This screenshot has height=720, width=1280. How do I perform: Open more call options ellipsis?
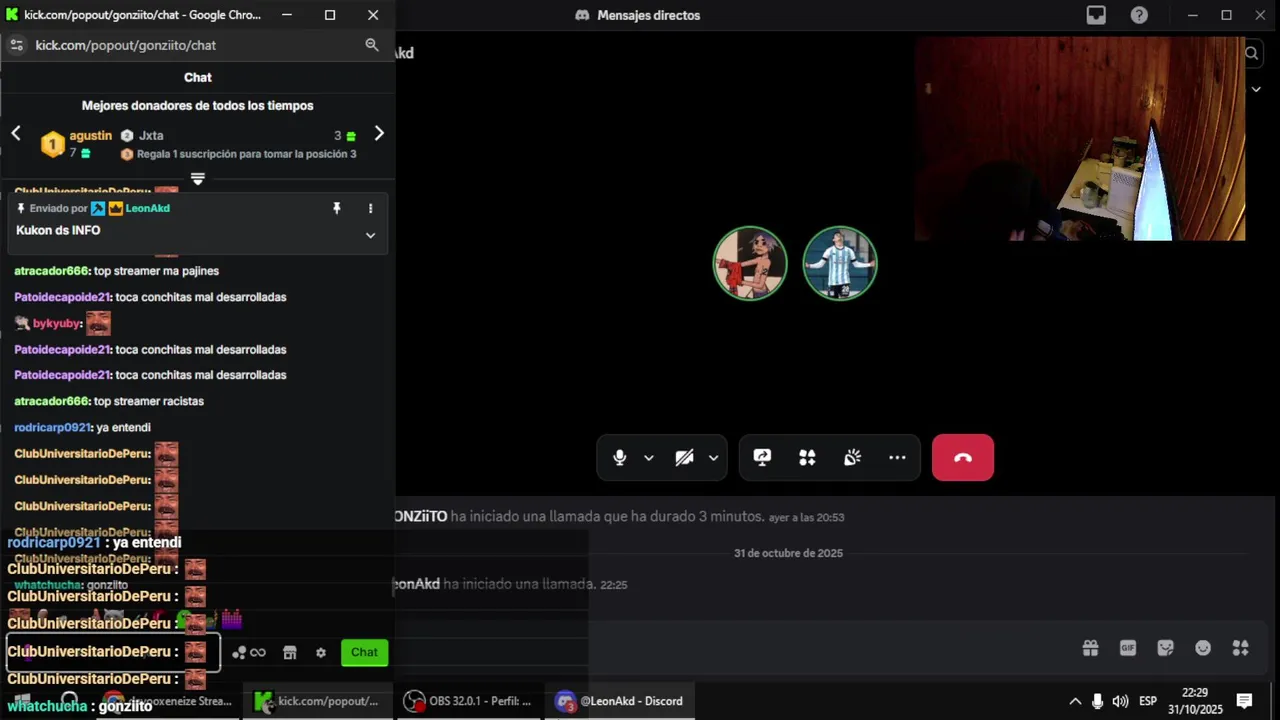click(x=897, y=457)
